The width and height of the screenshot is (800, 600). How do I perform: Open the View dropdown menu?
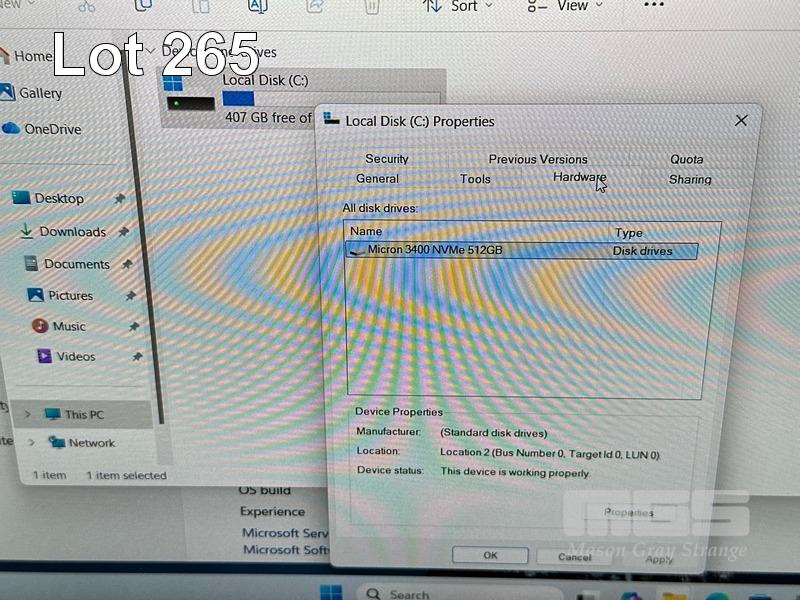point(579,7)
